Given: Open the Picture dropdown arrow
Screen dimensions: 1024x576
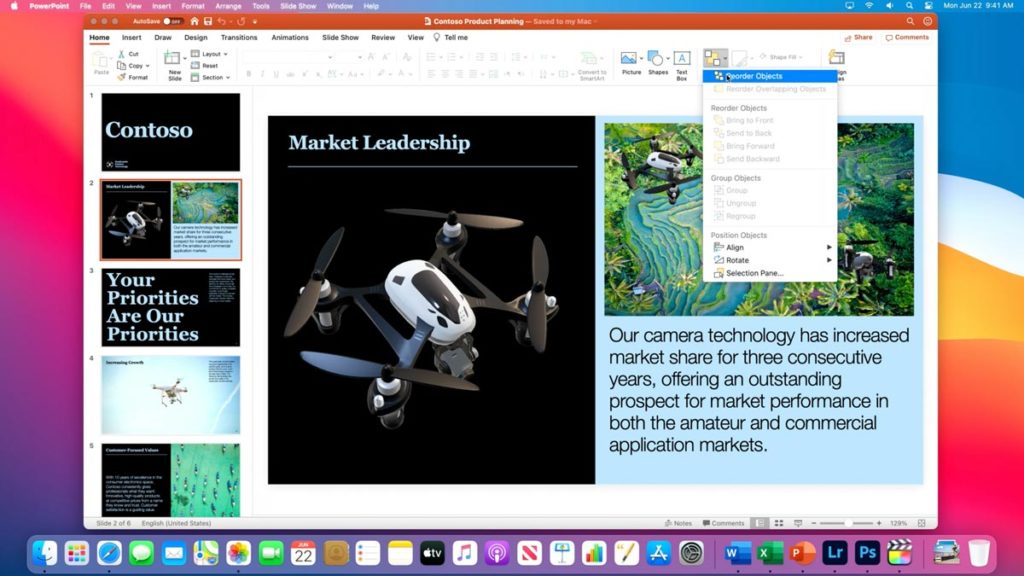Looking at the screenshot, I should (641, 59).
